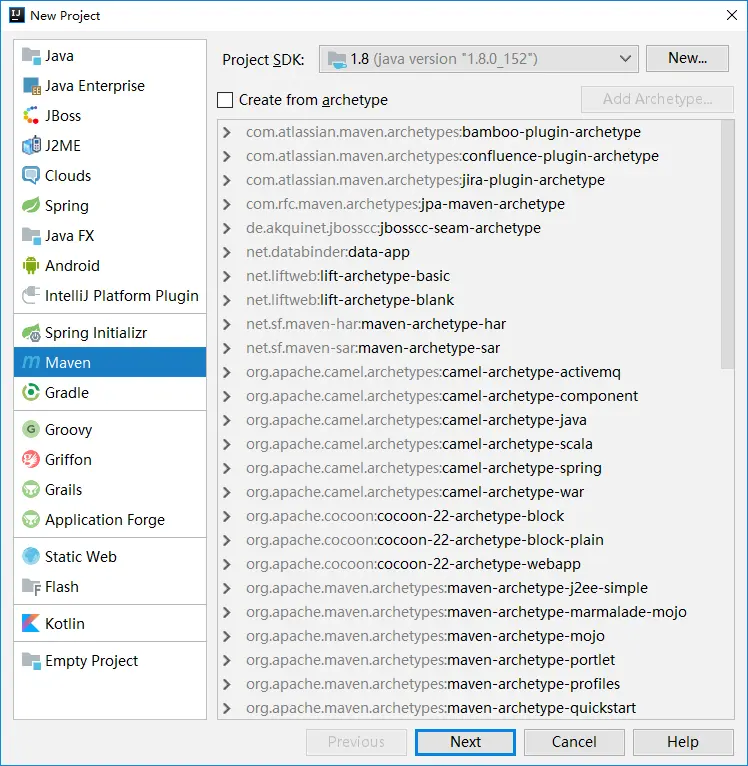Expand the maven-archetype-profiles node
This screenshot has height=766, width=748.
(x=227, y=684)
